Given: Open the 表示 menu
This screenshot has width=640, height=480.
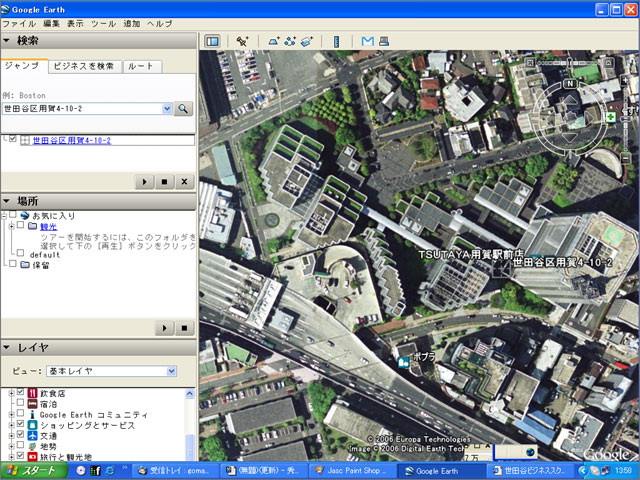Looking at the screenshot, I should point(75,24).
